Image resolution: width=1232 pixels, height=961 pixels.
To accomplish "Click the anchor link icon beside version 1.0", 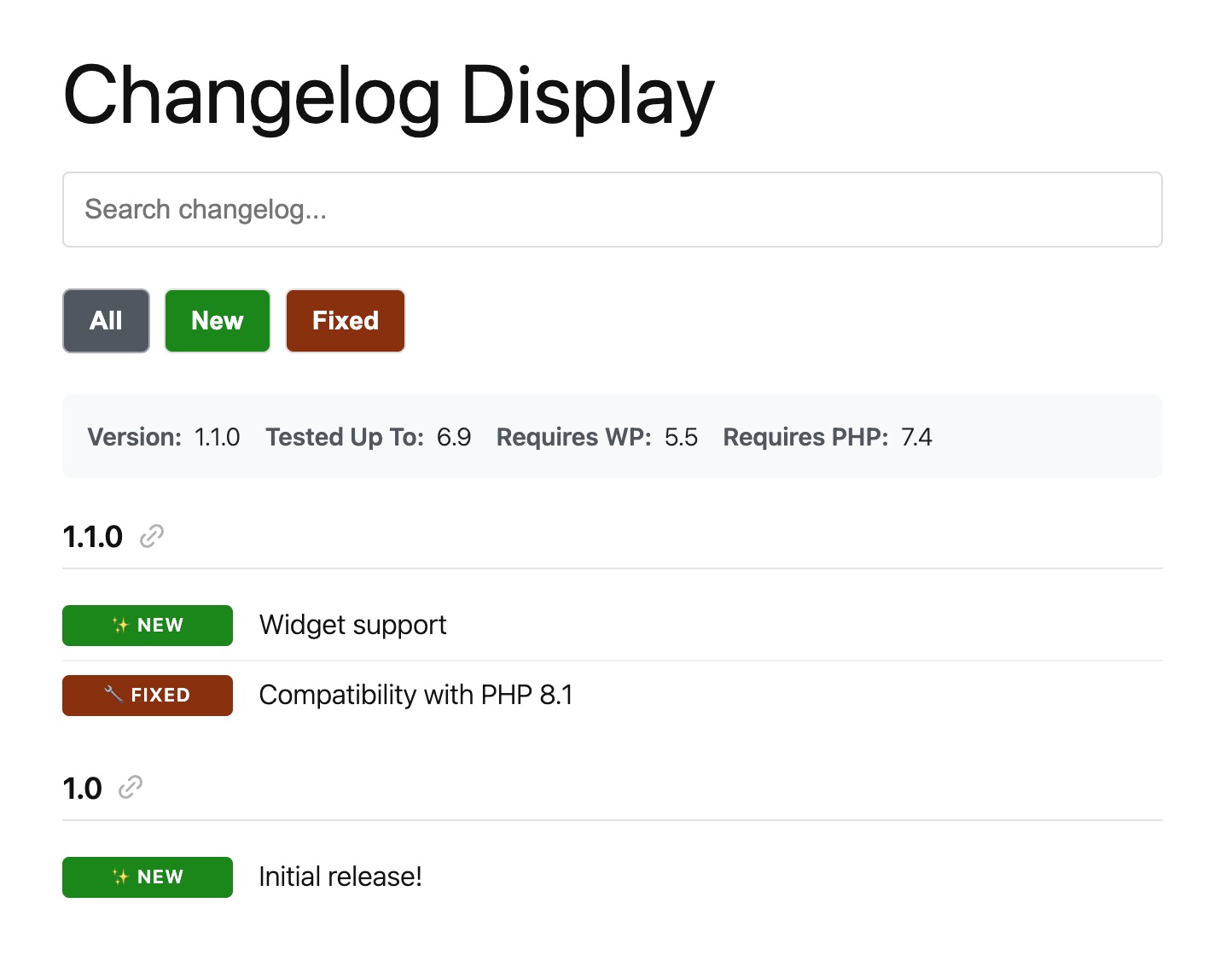I will tap(129, 787).
